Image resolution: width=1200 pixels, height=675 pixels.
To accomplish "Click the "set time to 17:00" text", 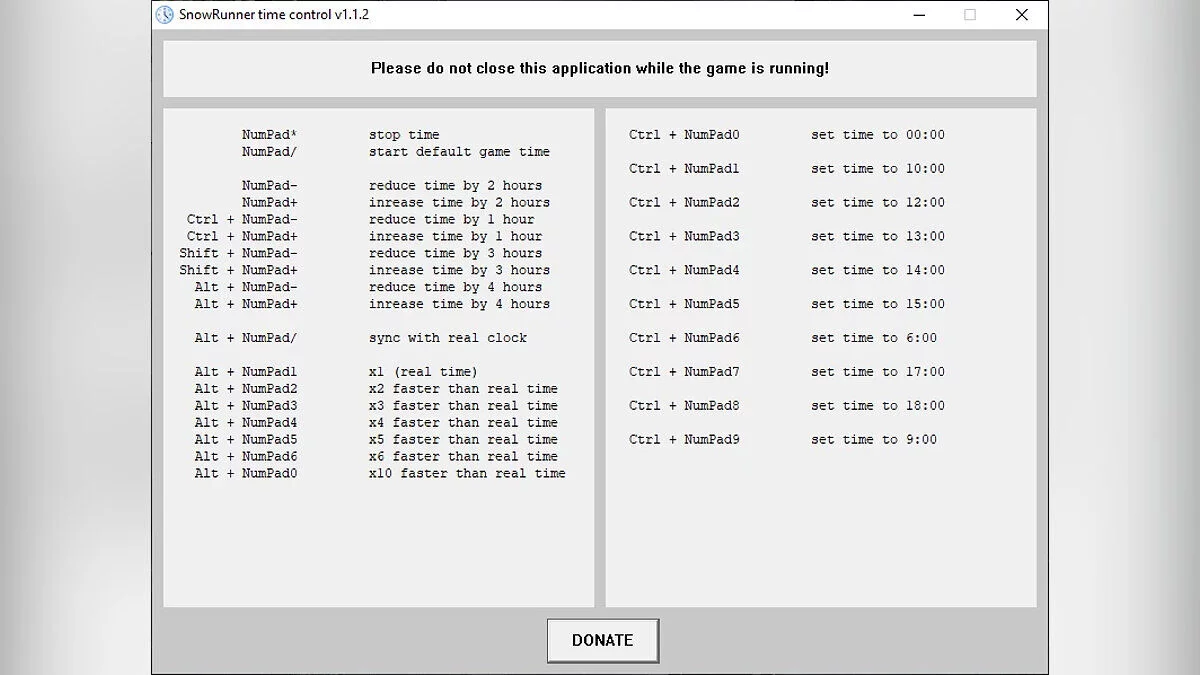I will [x=878, y=372].
